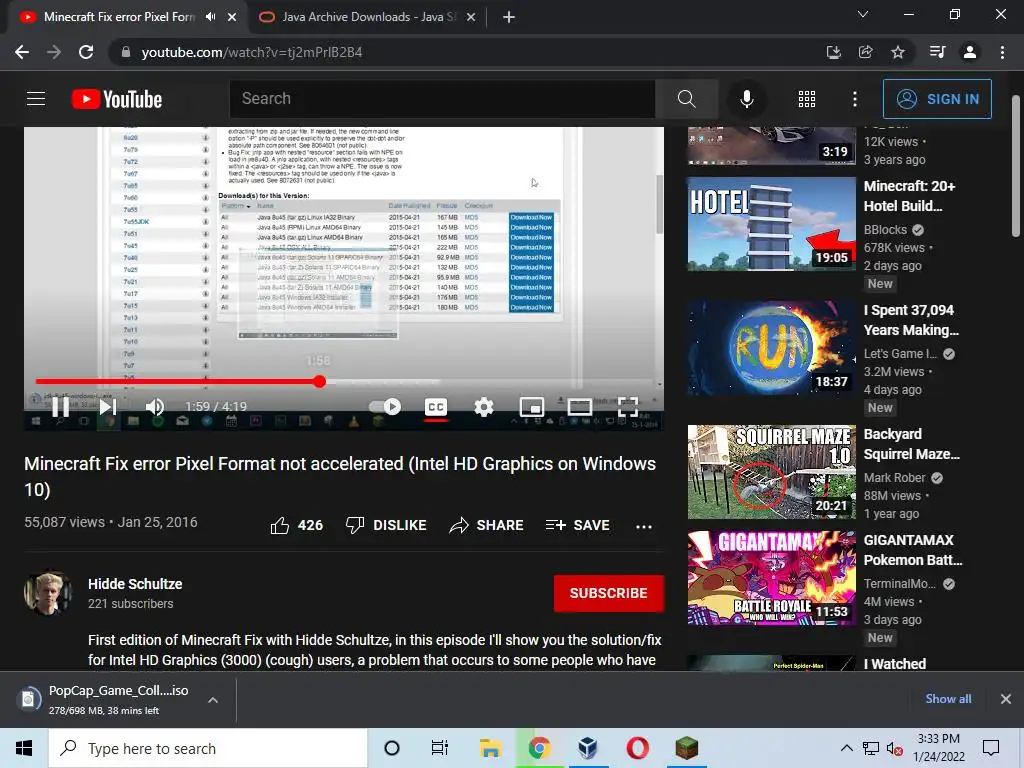Open the YouTube apps grid
The height and width of the screenshot is (768, 1024).
pyautogui.click(x=807, y=99)
